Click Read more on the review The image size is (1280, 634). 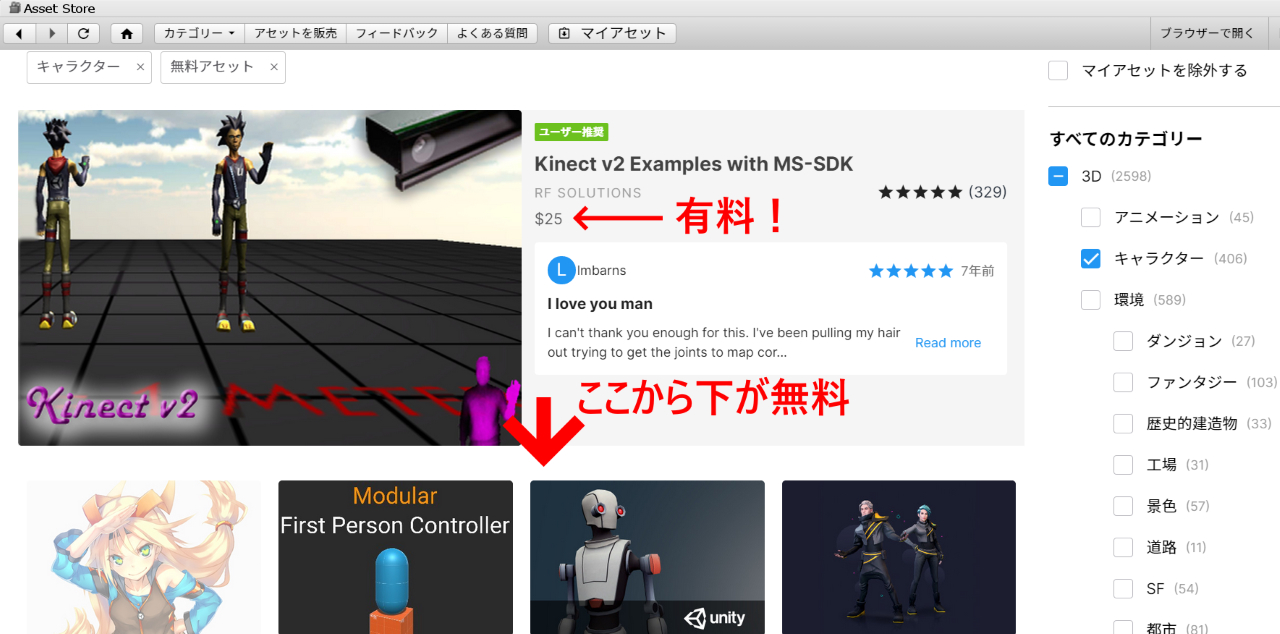(x=947, y=342)
